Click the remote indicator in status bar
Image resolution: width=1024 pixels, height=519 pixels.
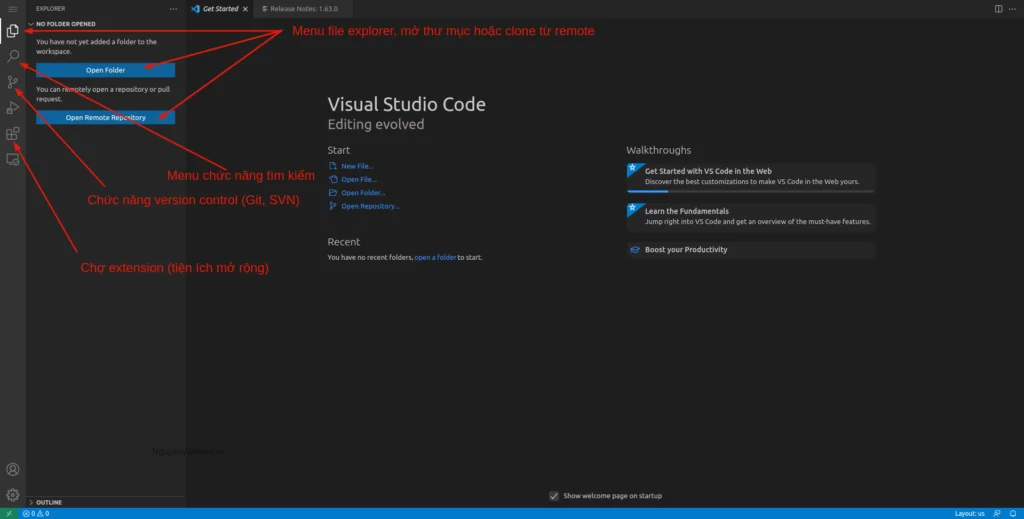tap(9, 514)
